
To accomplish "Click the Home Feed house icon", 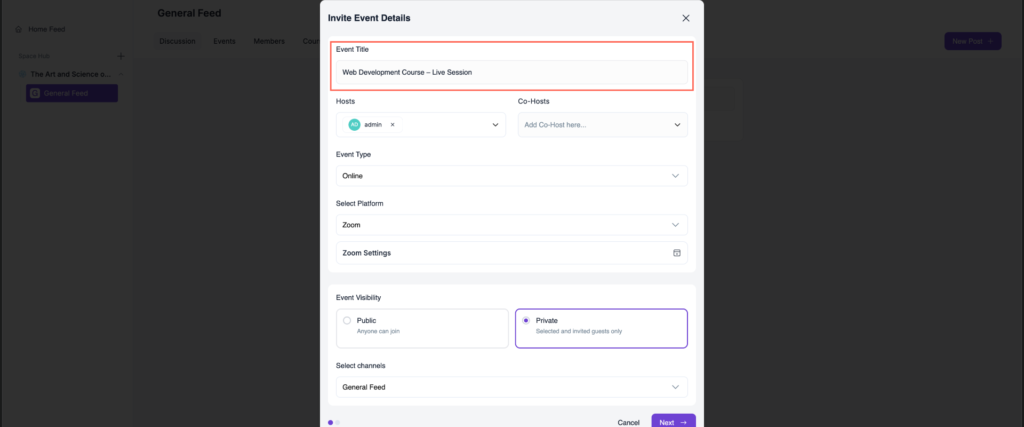I will pos(18,29).
